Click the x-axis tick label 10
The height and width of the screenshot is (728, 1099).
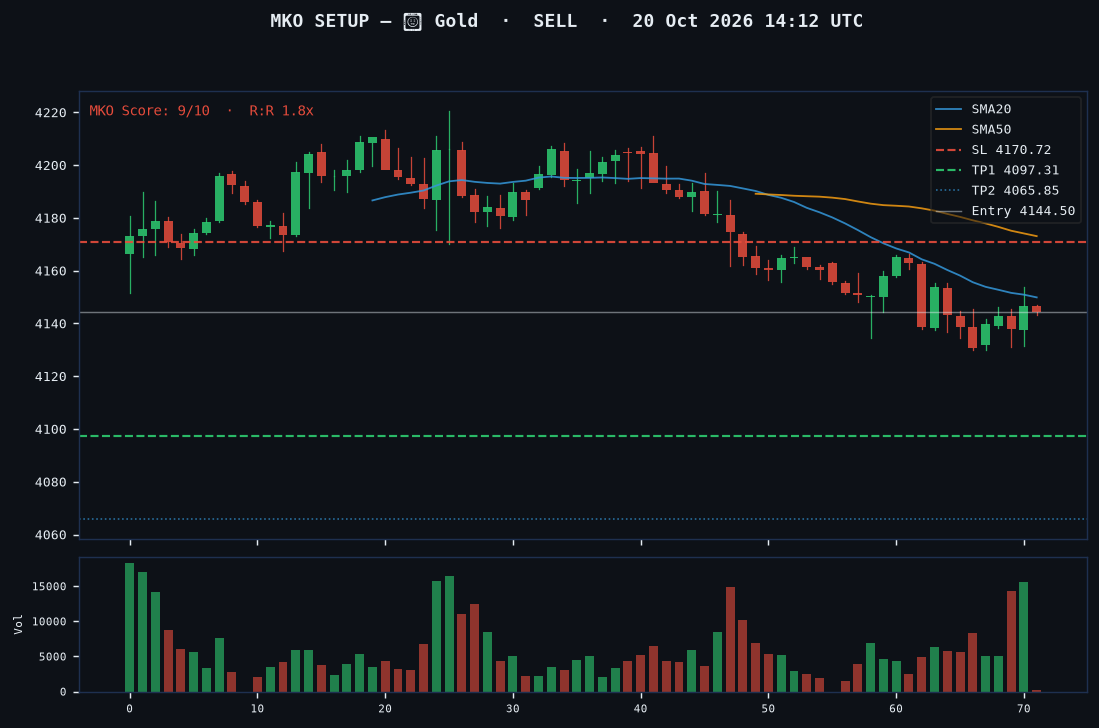pyautogui.click(x=257, y=708)
